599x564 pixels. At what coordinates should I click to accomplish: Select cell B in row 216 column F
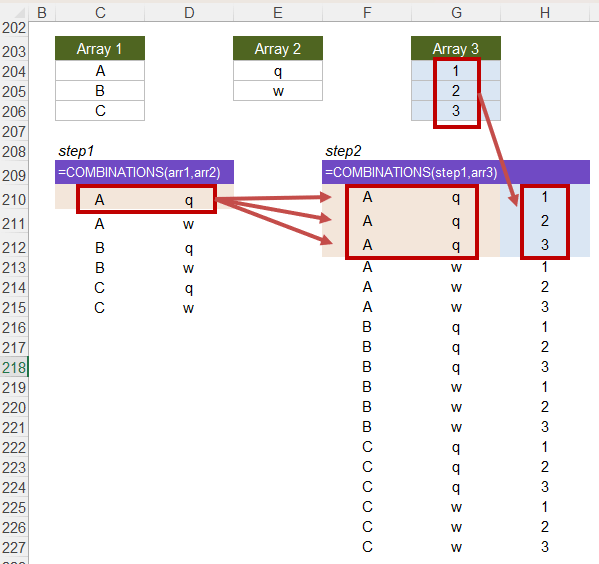point(367,327)
